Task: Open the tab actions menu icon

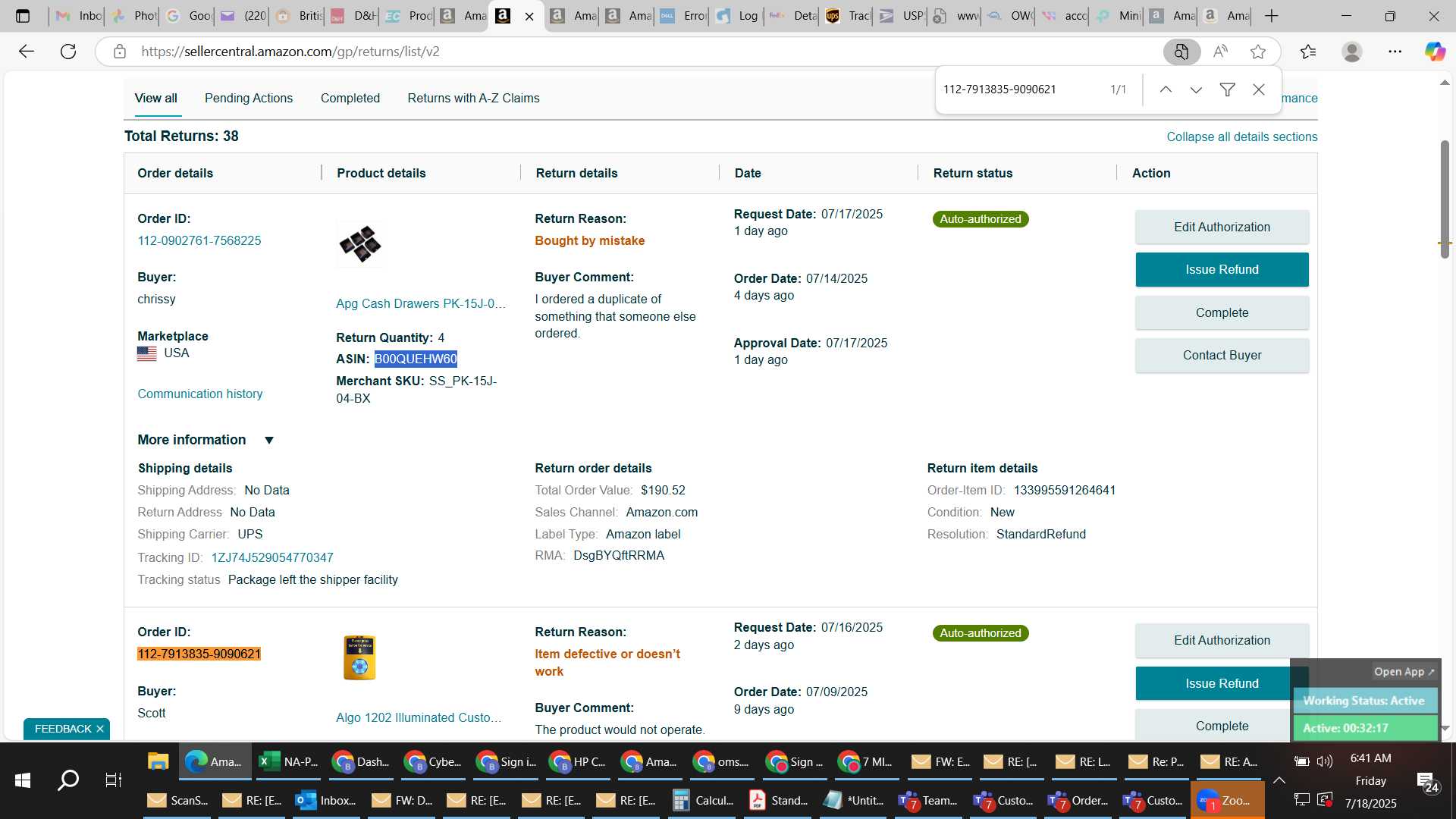Action: tap(23, 16)
